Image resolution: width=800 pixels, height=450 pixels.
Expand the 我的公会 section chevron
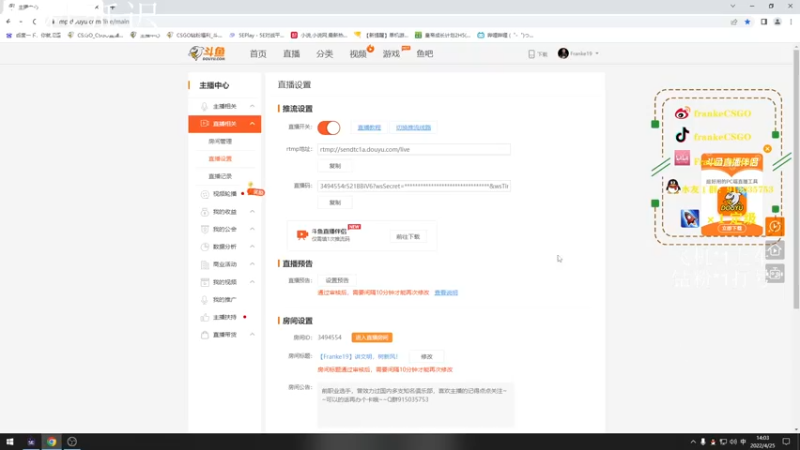pyautogui.click(x=252, y=229)
